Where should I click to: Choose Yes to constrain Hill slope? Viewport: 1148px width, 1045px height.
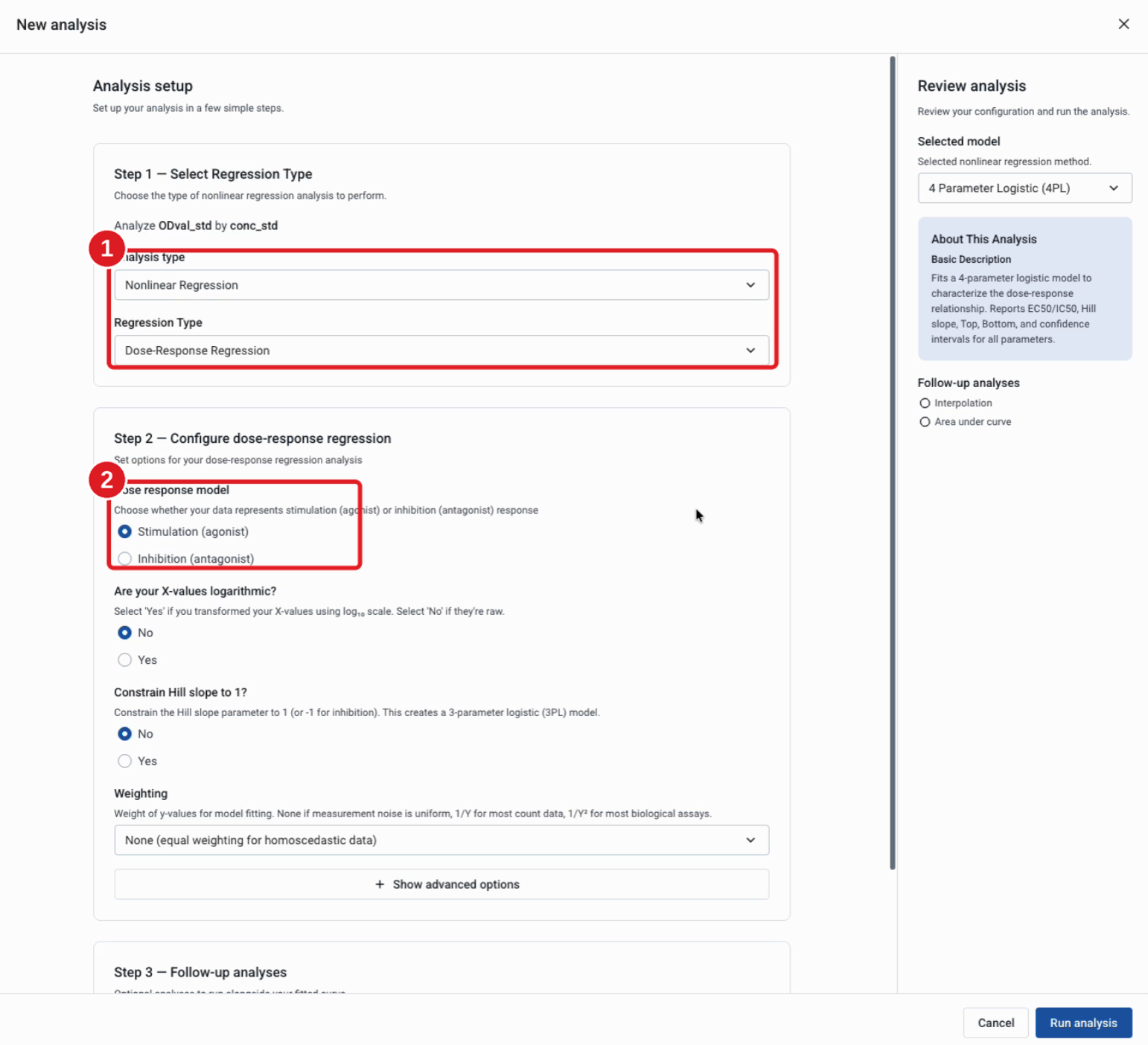[124, 761]
